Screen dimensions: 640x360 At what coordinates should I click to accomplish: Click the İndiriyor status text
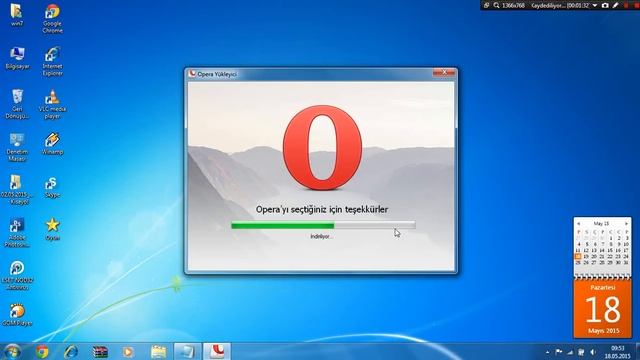coord(321,236)
